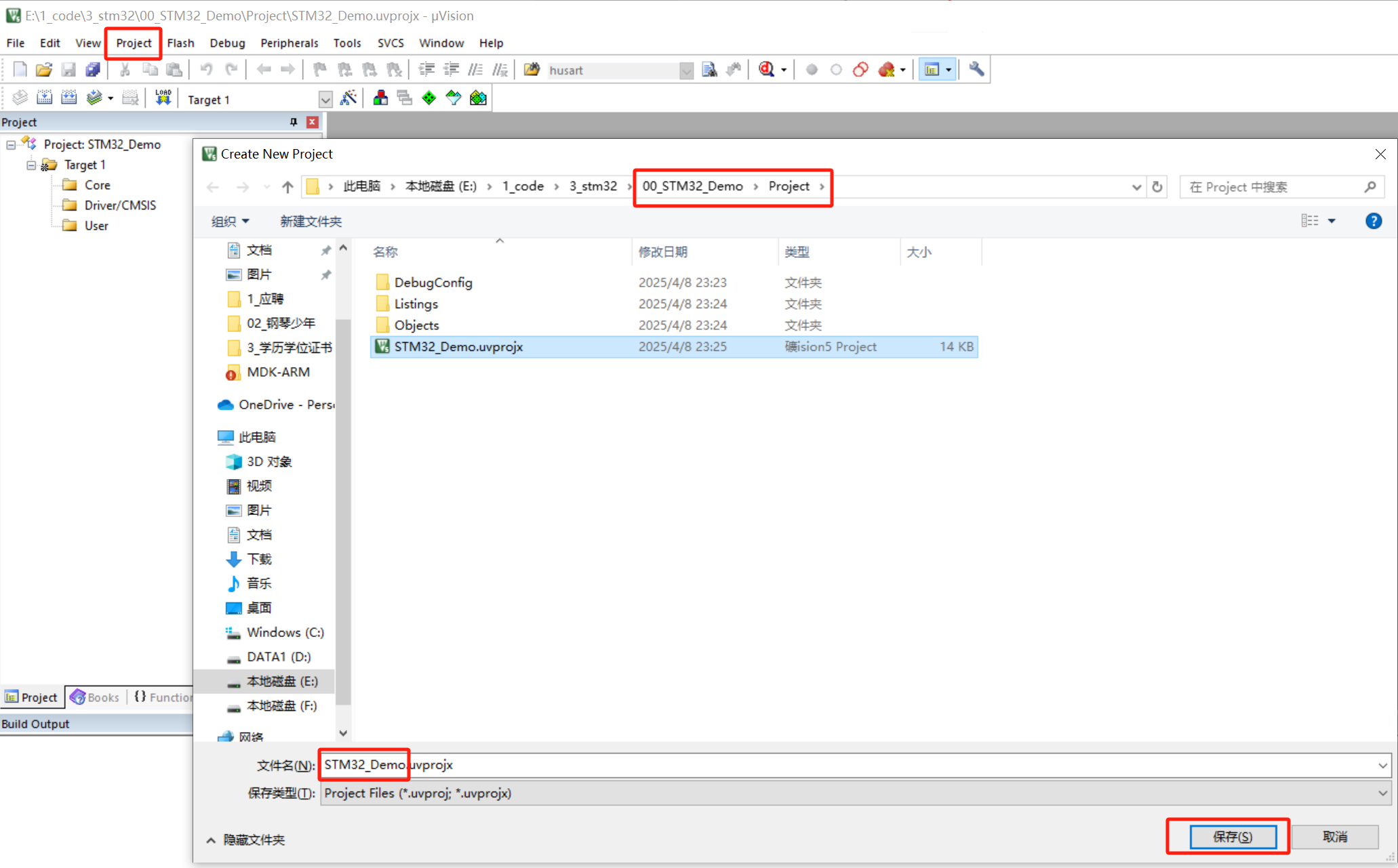Open the 组织 organize dropdown

point(230,221)
